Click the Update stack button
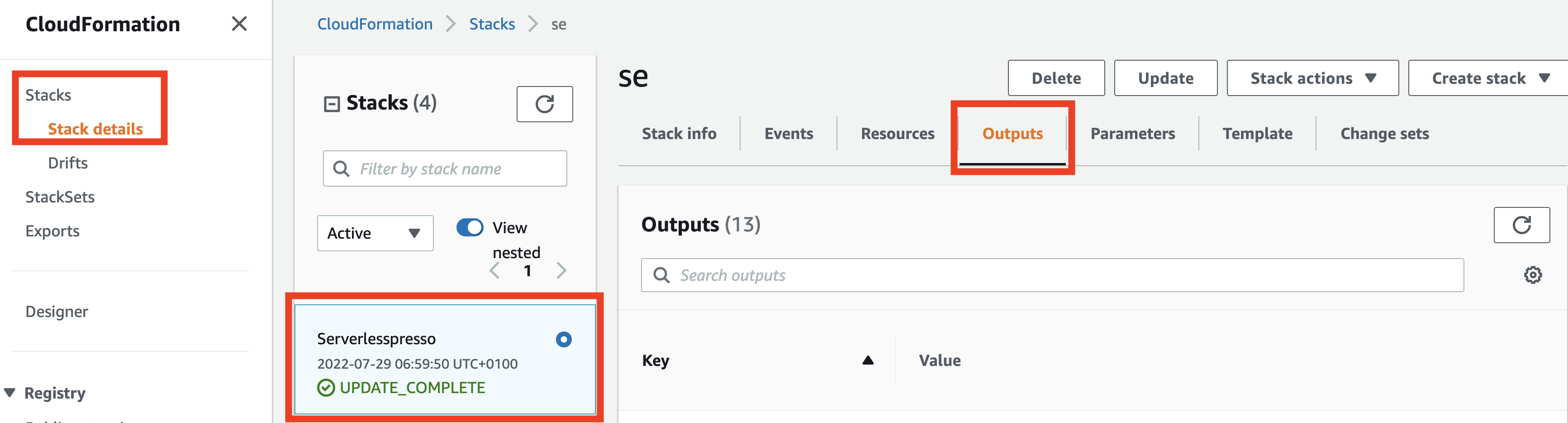Screen dimensions: 1568x423 (x=1165, y=78)
